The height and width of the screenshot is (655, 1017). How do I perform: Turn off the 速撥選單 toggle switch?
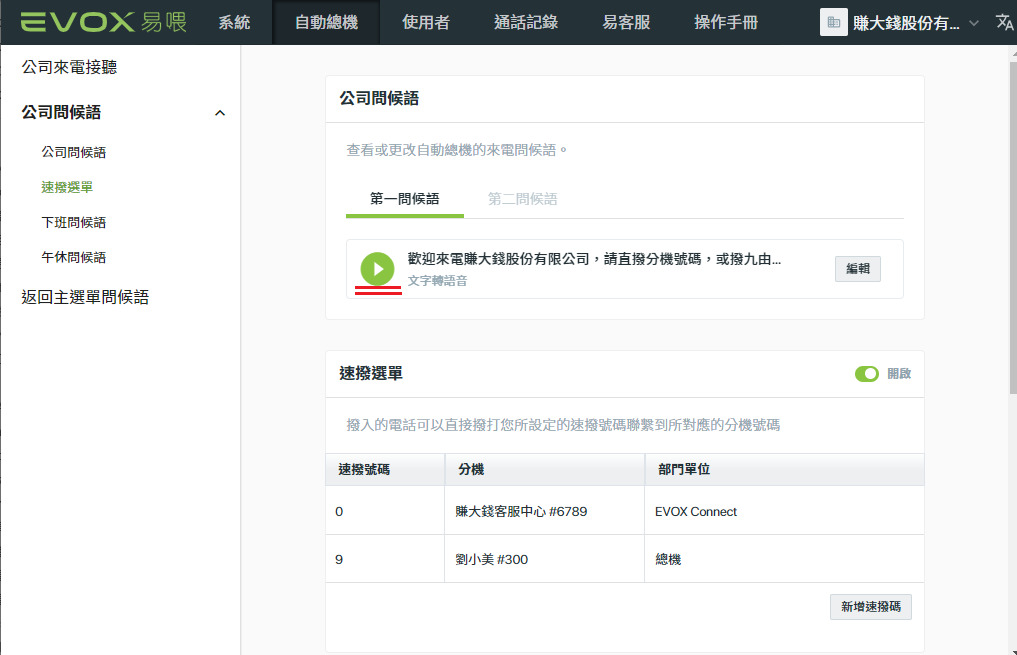tap(867, 374)
